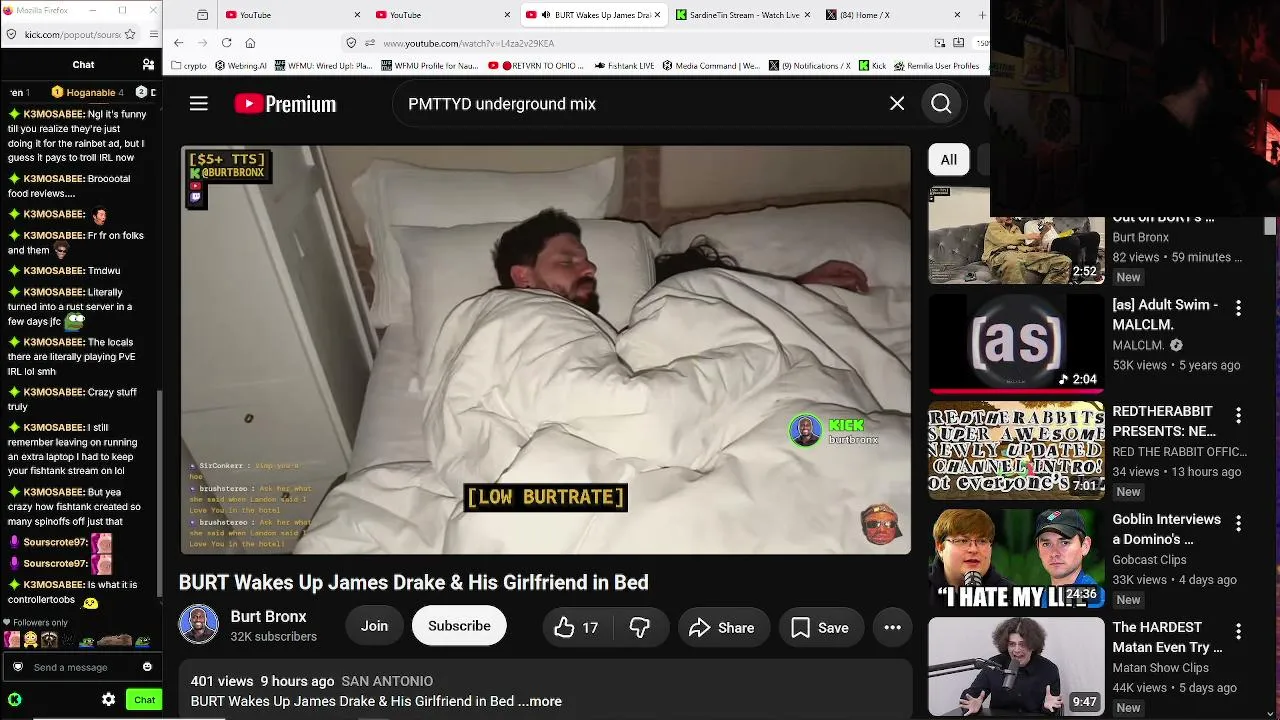Viewport: 1280px width, 720px height.
Task: Open the Firefox tab list view button
Action: (202, 15)
